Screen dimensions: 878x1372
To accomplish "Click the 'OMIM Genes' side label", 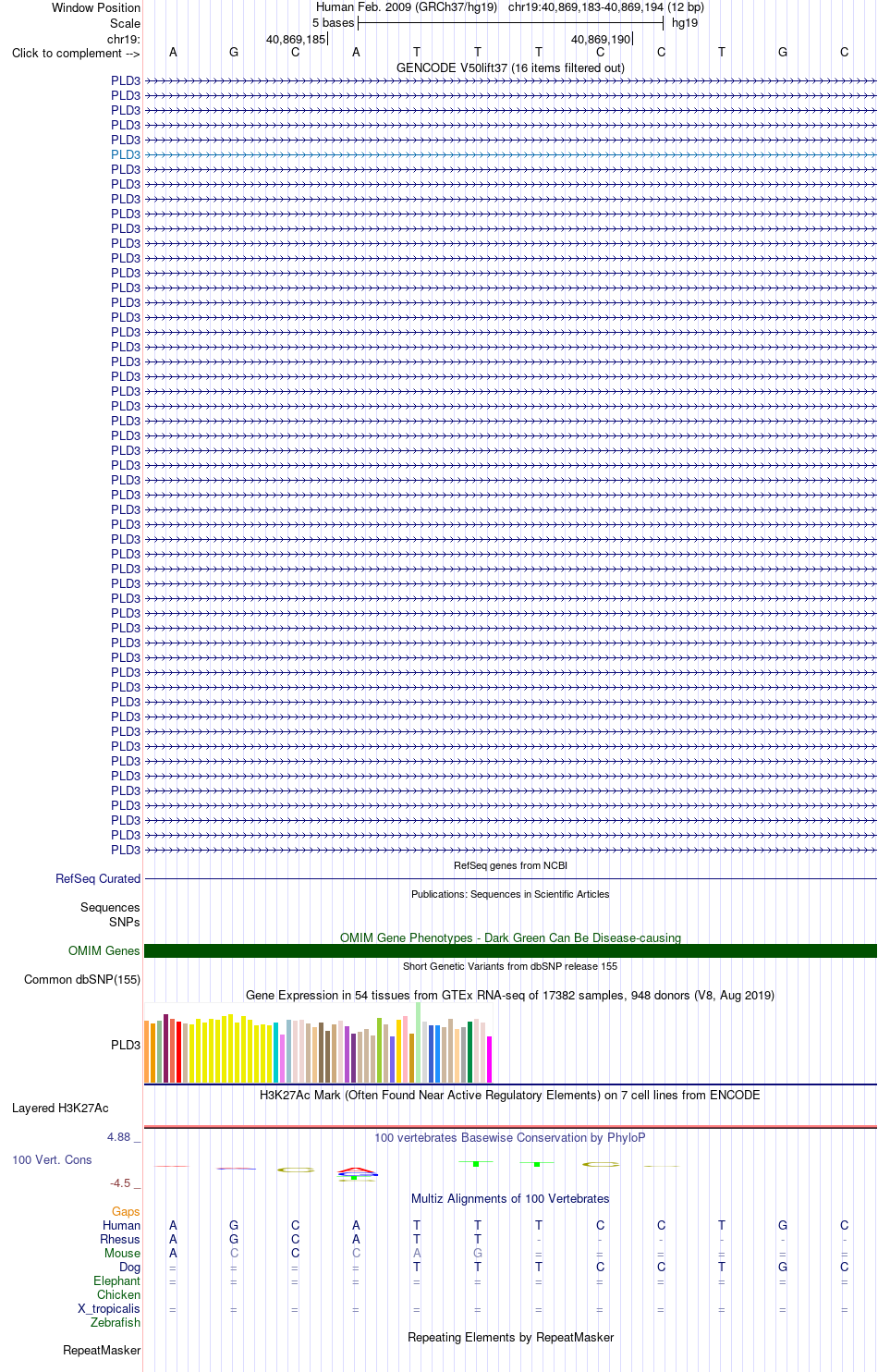I will pos(104,951).
